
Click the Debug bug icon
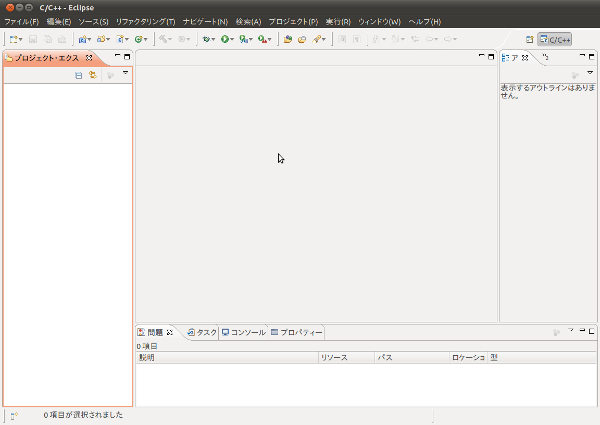(x=206, y=39)
